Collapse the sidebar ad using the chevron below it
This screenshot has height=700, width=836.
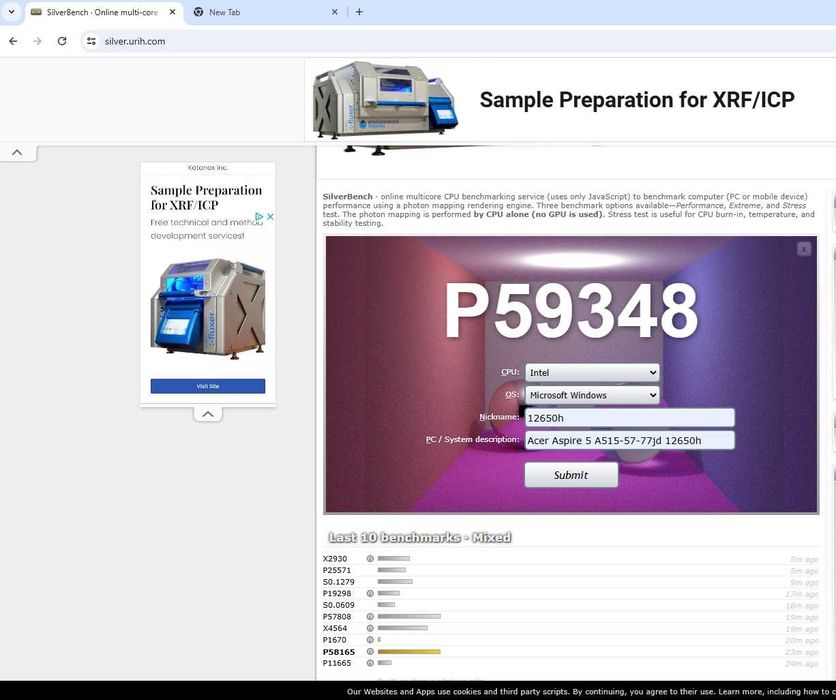pos(208,414)
